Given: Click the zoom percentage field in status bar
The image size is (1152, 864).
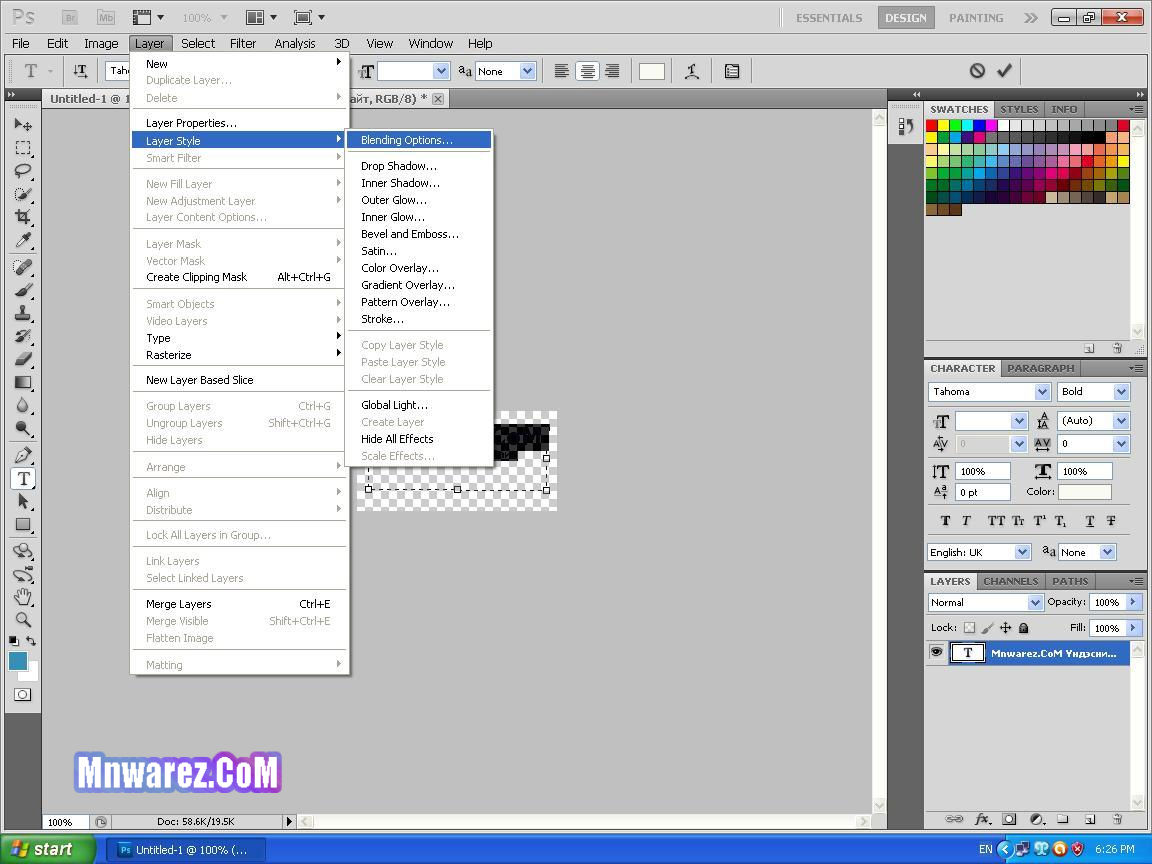Looking at the screenshot, I should pyautogui.click(x=65, y=822).
